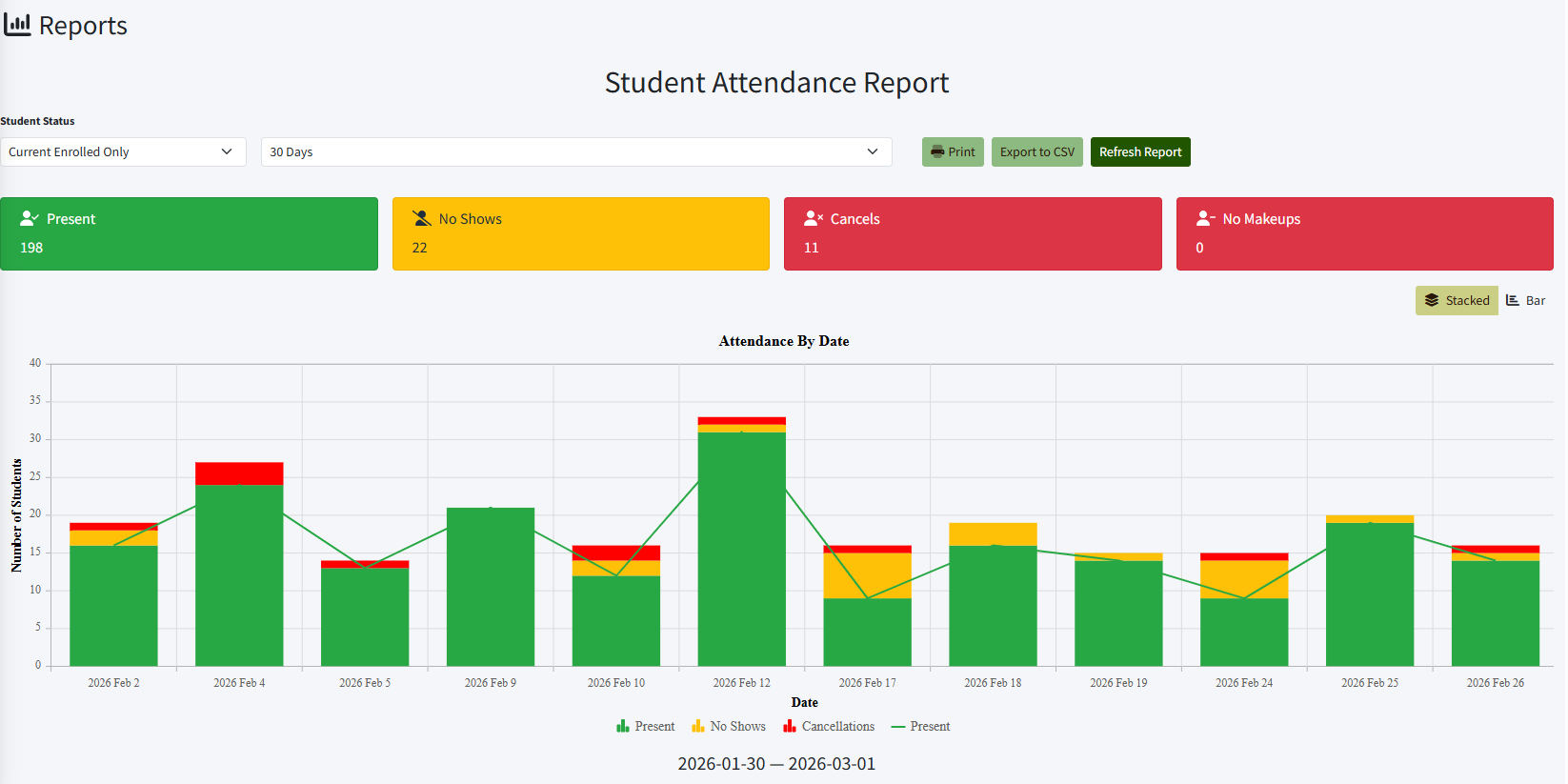
Task: Toggle Cancellations series in chart legend
Action: (x=829, y=727)
